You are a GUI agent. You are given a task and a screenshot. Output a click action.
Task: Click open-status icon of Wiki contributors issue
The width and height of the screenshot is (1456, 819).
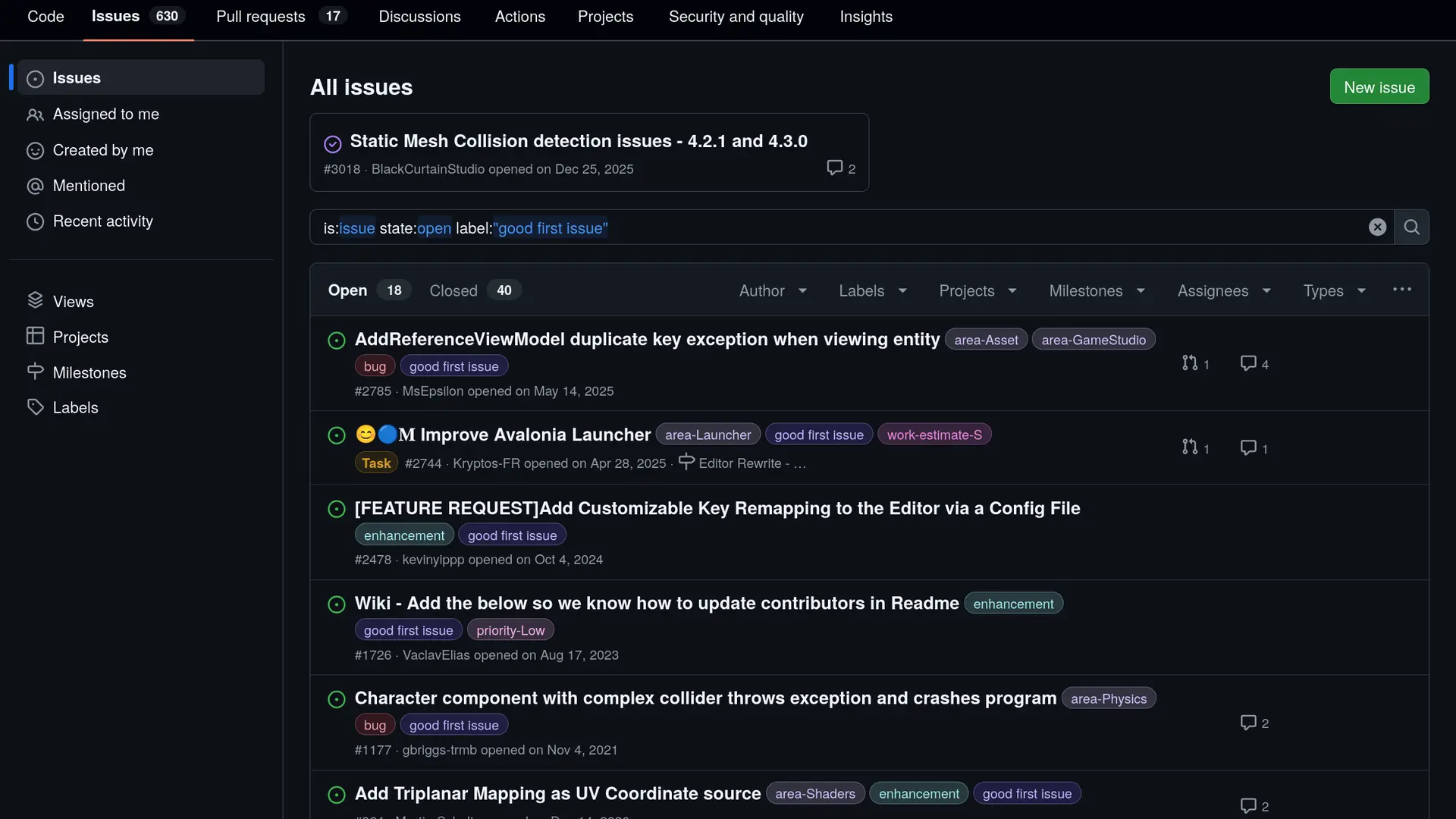pyautogui.click(x=337, y=604)
